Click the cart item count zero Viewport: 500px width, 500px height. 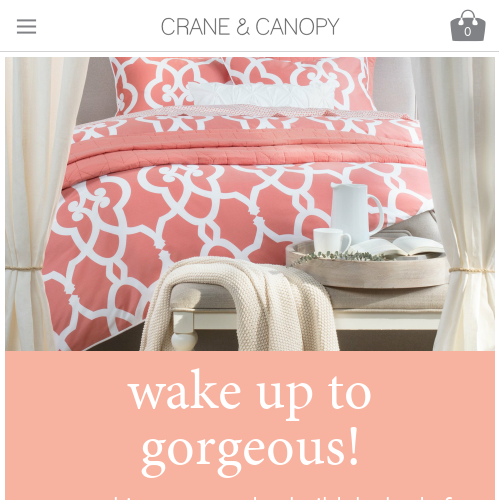tap(468, 32)
